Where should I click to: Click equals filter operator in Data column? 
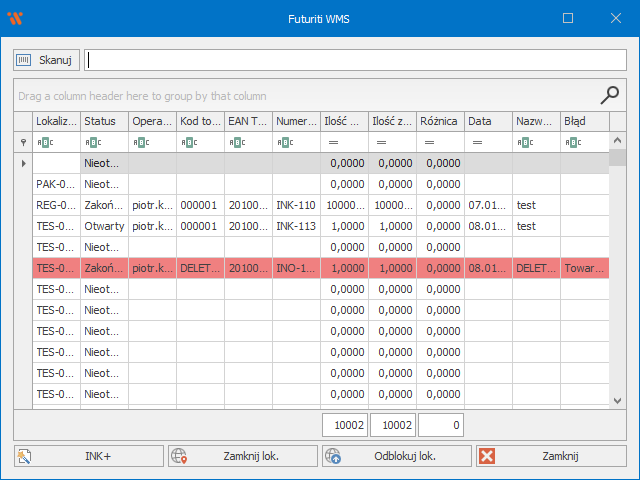[x=477, y=142]
